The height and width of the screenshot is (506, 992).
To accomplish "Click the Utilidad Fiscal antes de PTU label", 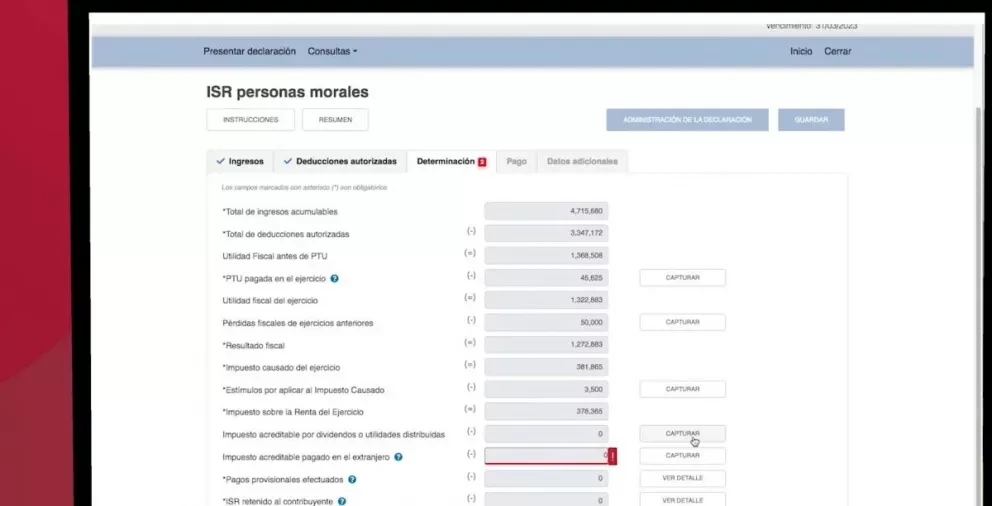I will [275, 256].
